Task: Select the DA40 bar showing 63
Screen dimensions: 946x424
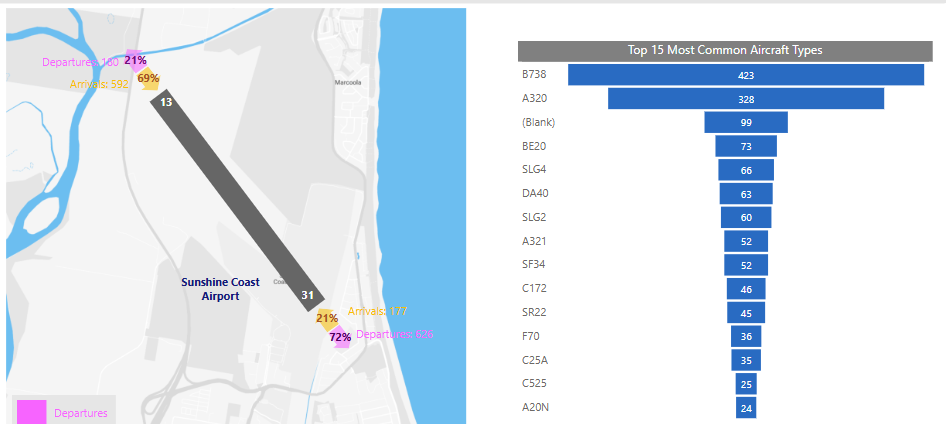Action: pyautogui.click(x=745, y=194)
